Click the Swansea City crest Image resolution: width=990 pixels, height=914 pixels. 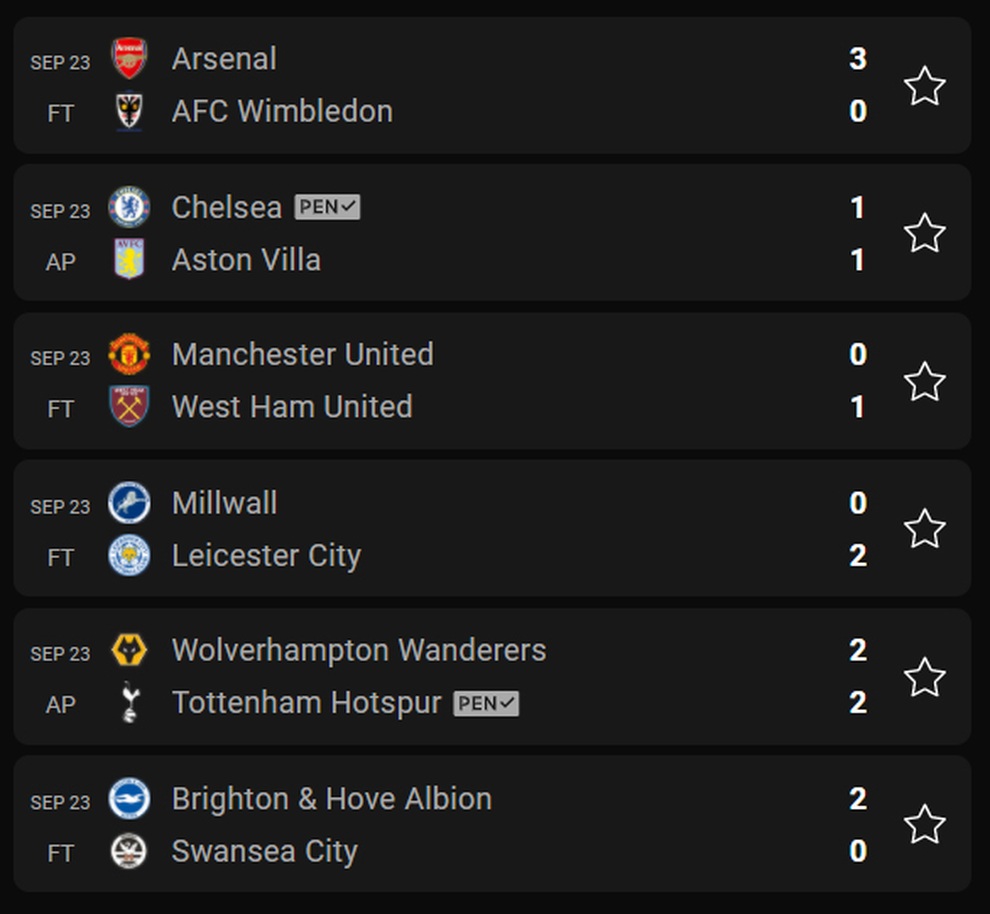tap(129, 851)
